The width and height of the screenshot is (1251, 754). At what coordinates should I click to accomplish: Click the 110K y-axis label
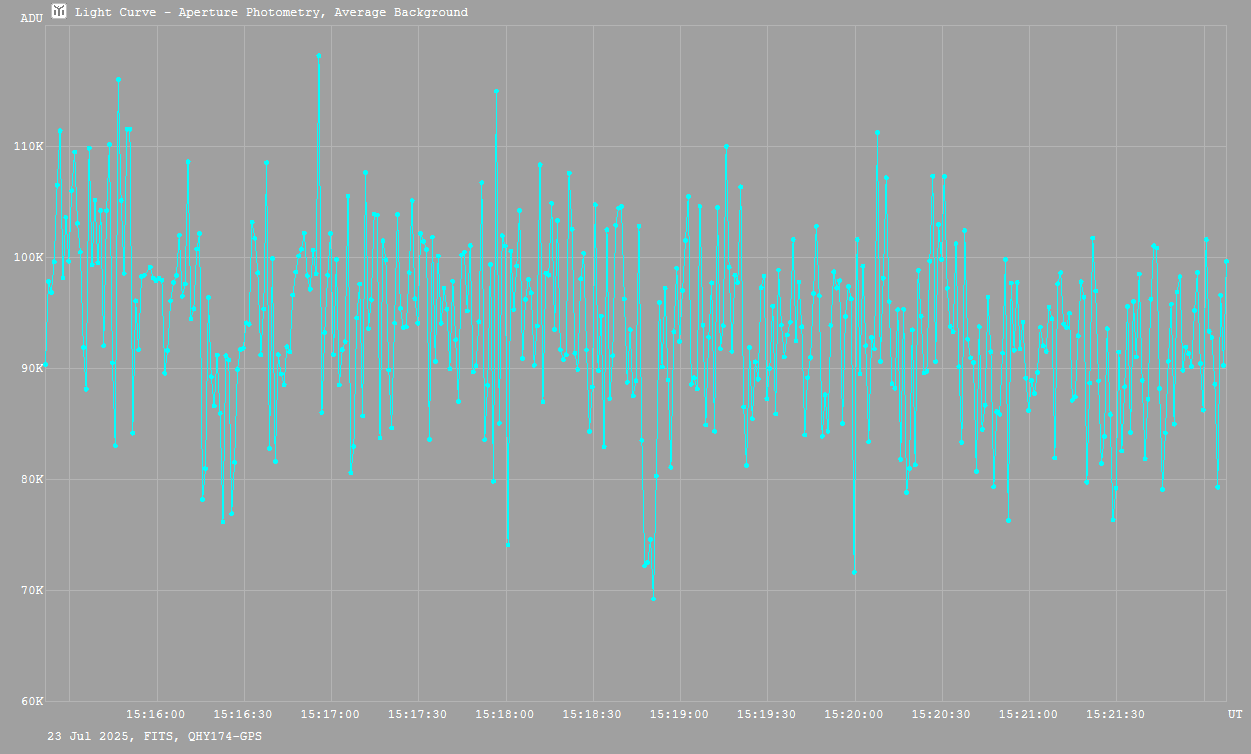coord(28,147)
